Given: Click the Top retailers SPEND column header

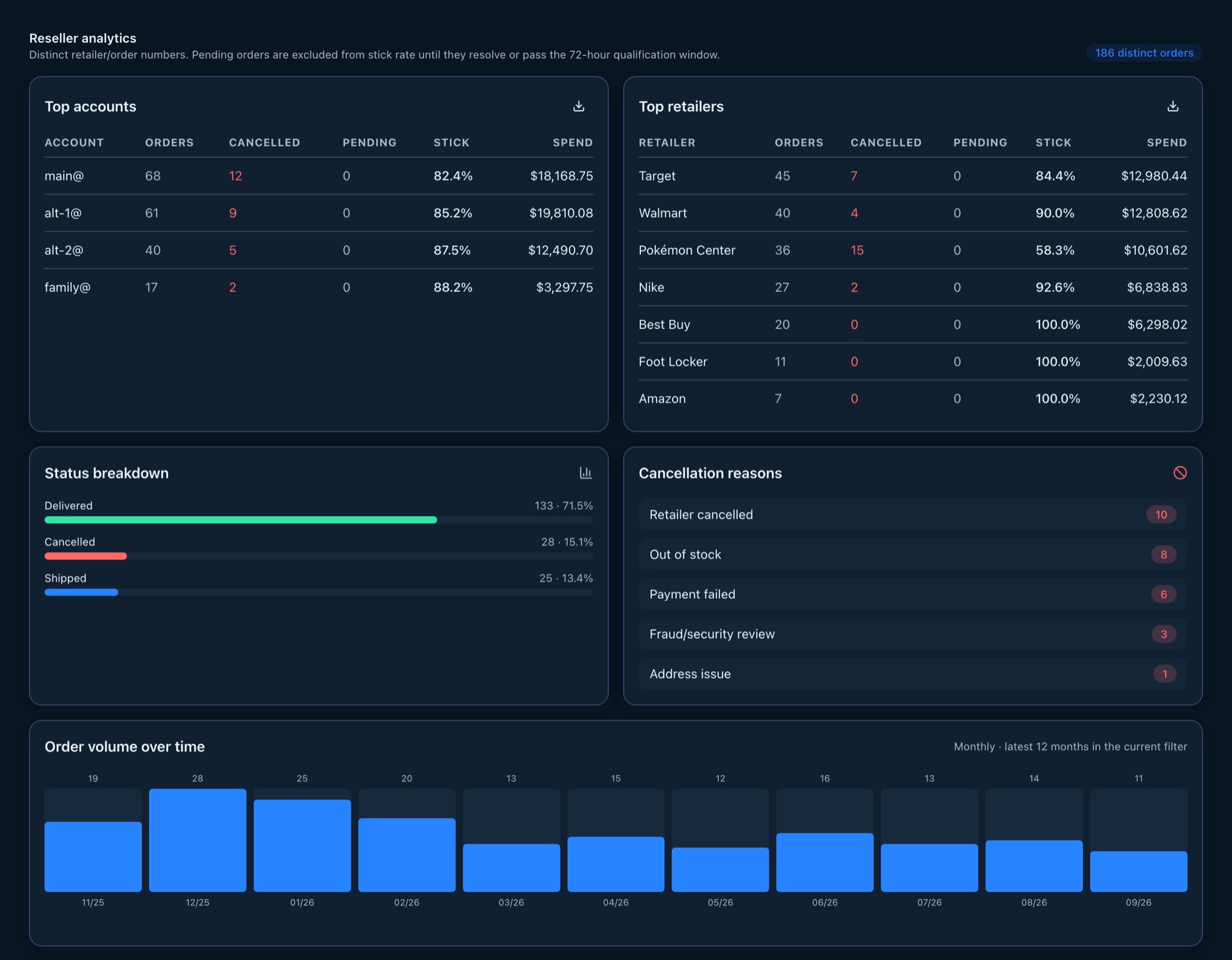Looking at the screenshot, I should click(1167, 142).
